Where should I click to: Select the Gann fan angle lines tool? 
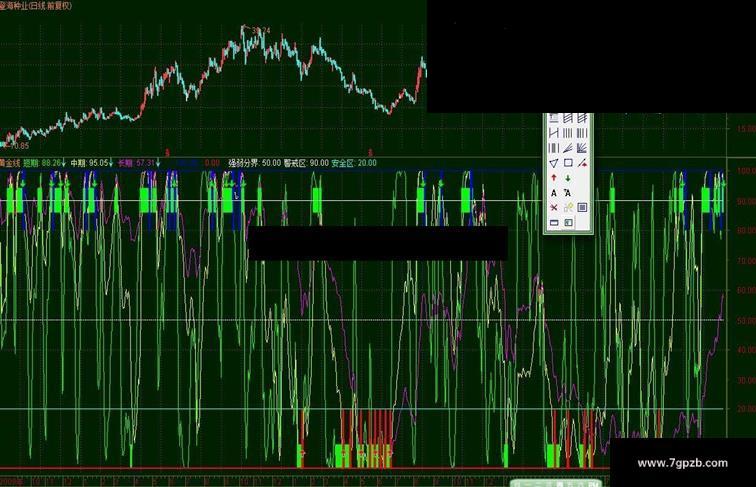pyautogui.click(x=582, y=148)
